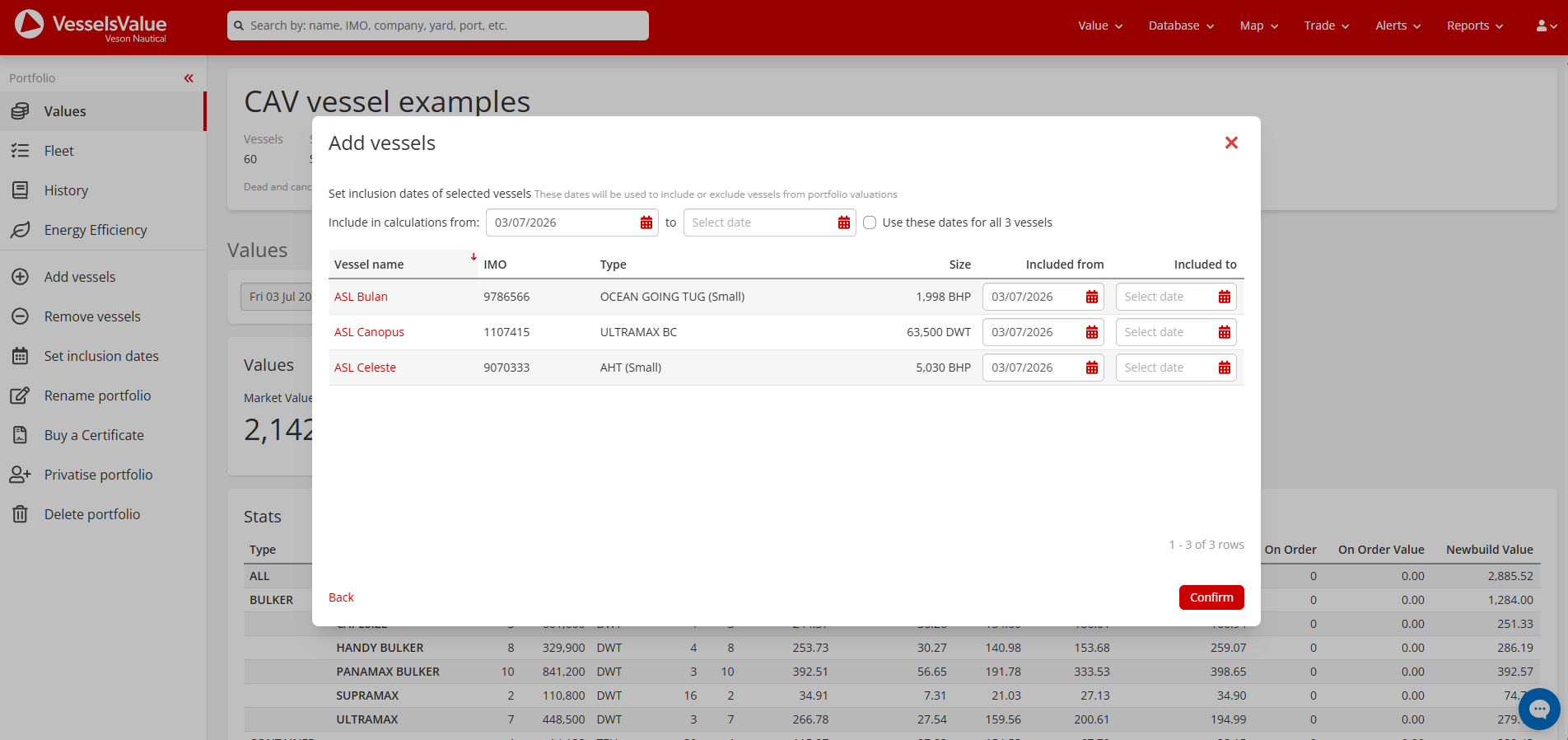This screenshot has width=1568, height=740.
Task: Click the Fleet list icon
Action: (x=21, y=151)
